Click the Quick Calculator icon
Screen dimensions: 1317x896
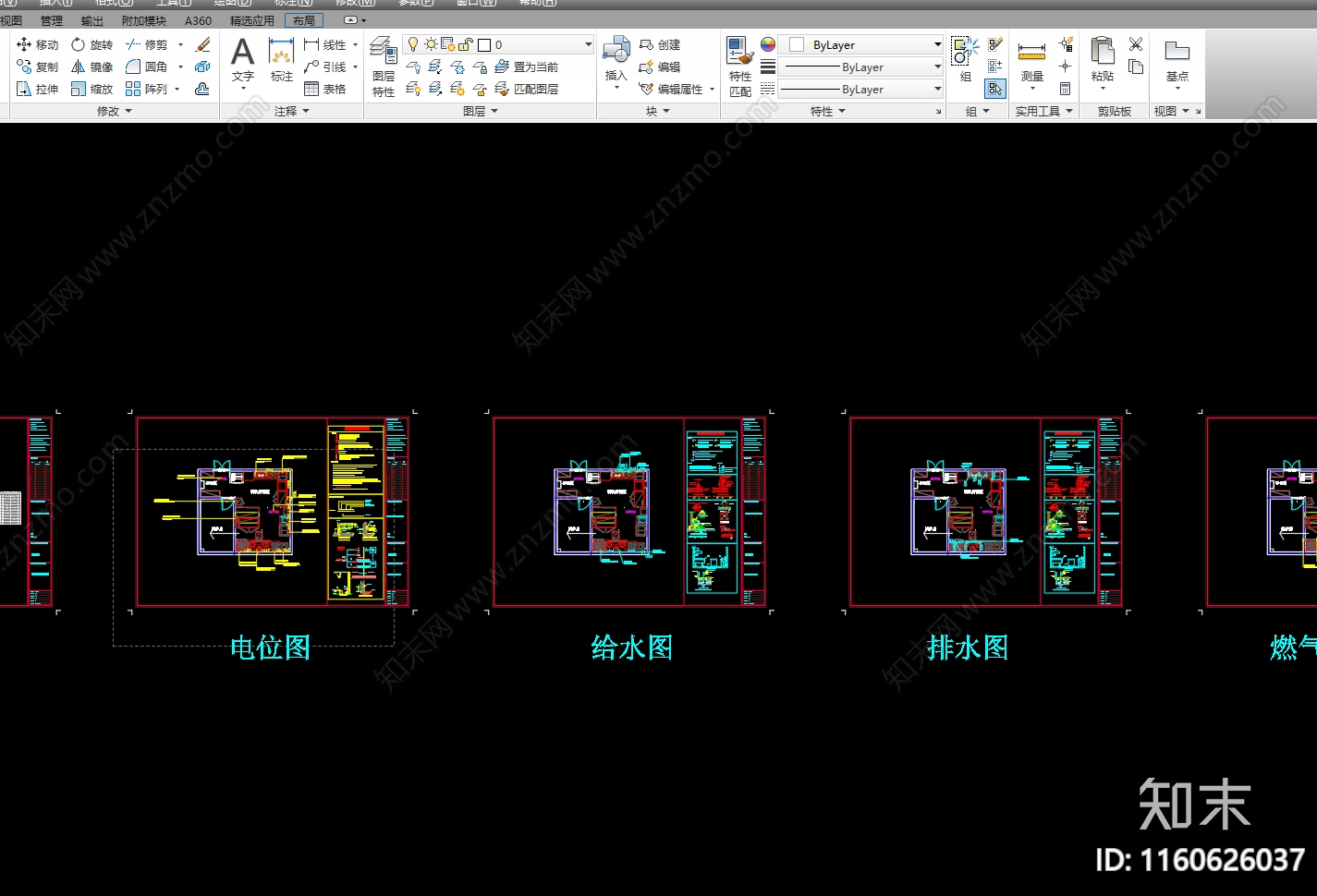coord(1065,89)
